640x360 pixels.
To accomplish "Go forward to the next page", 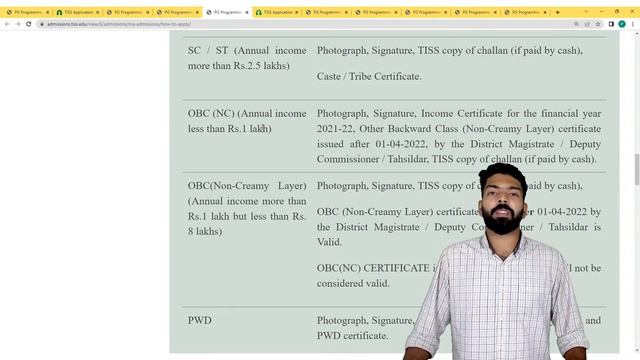I will pyautogui.click(x=18, y=24).
